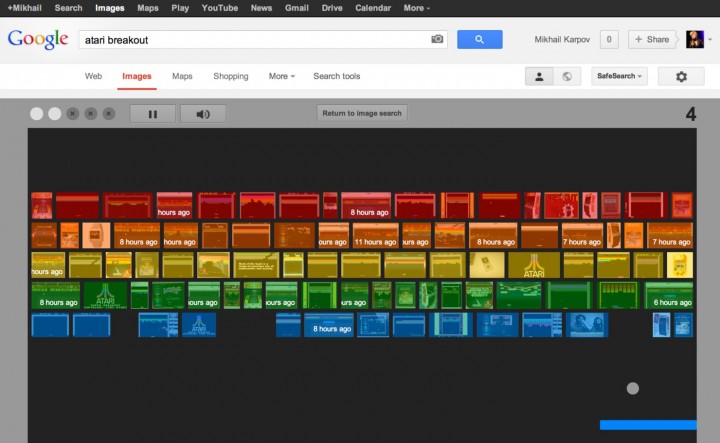Mute the game sound speaker button

point(203,114)
